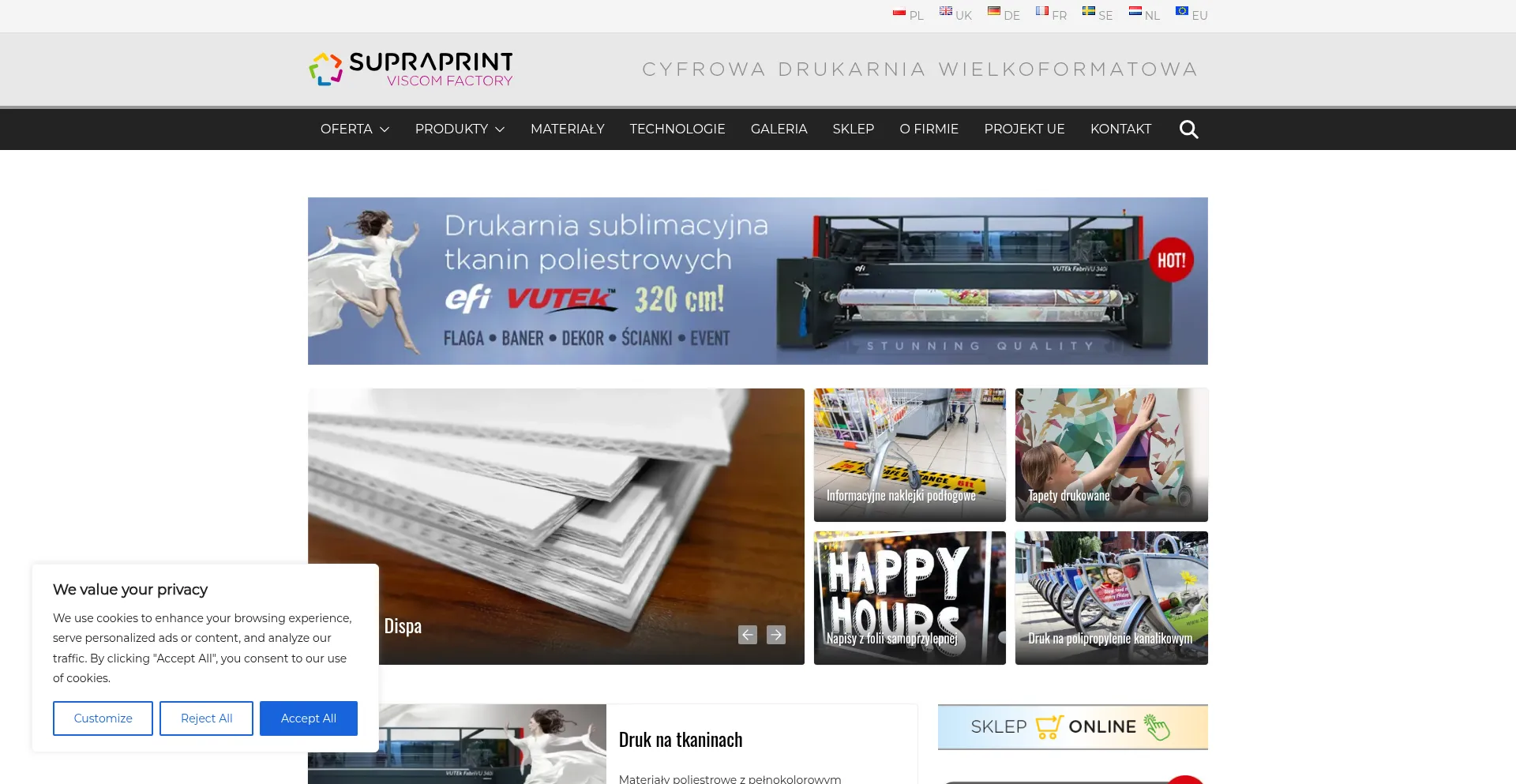
Task: Visit the O FIRMIE page
Action: pyautogui.click(x=929, y=129)
